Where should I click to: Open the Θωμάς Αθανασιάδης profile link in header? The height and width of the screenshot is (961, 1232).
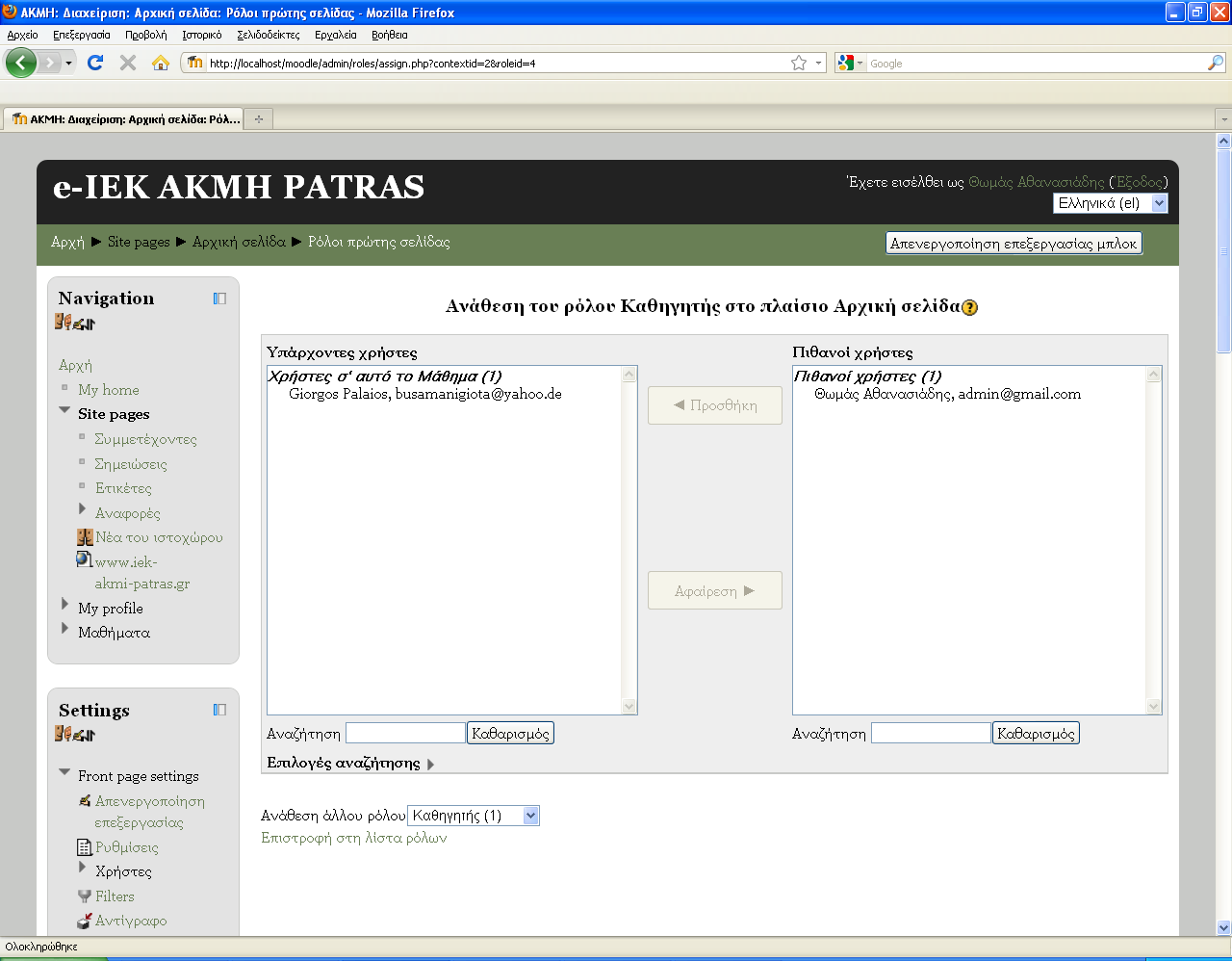pos(1037,182)
